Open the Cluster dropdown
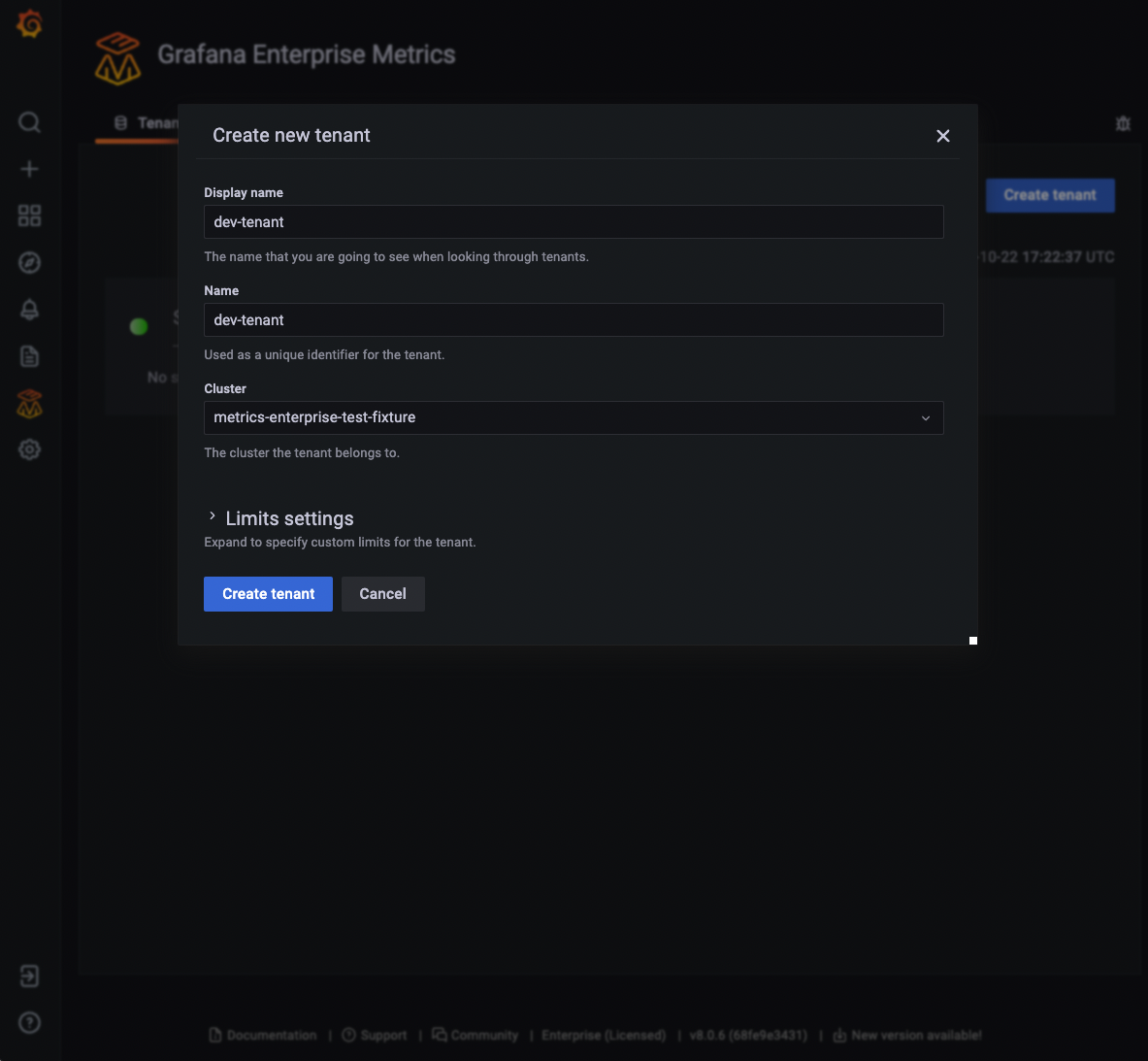 coord(573,417)
